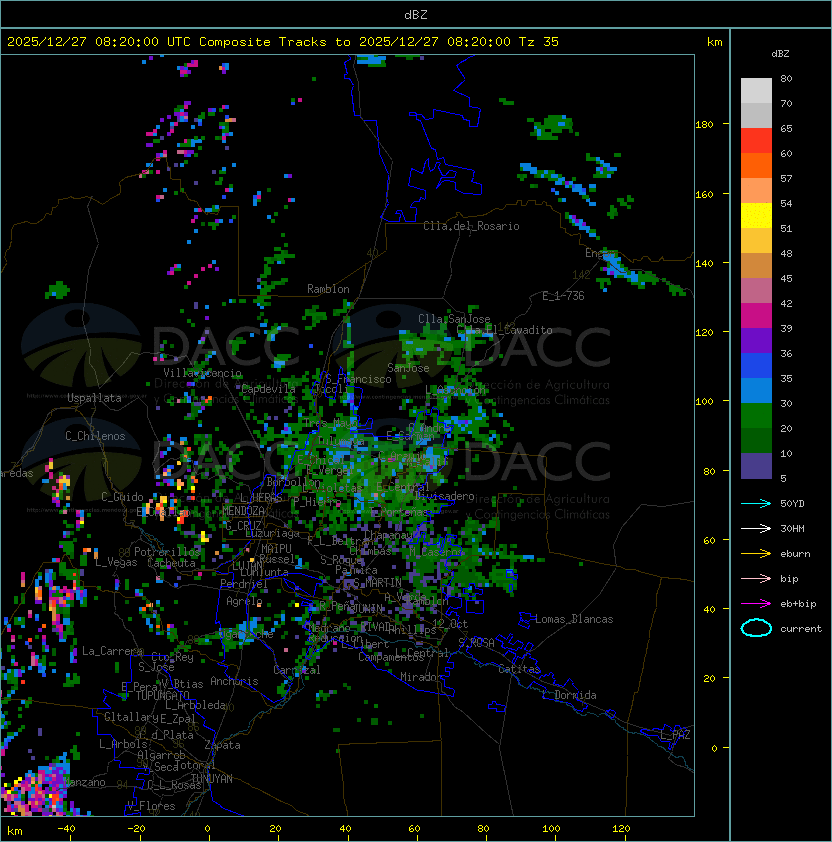Click the -40 tick on horizontal km axis
The width and height of the screenshot is (832, 842).
66,829
